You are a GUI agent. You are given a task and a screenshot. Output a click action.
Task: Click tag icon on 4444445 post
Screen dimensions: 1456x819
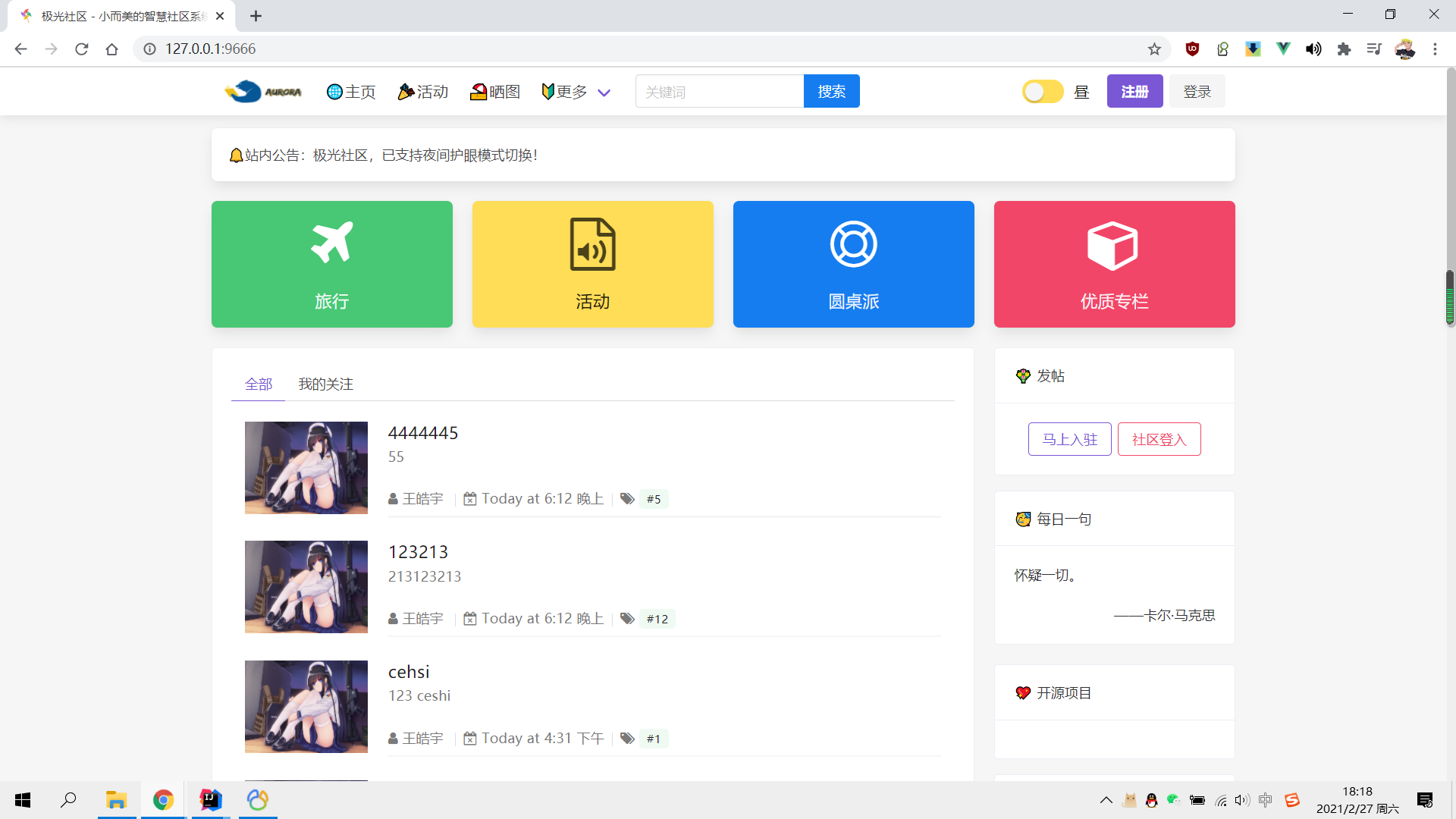(627, 499)
